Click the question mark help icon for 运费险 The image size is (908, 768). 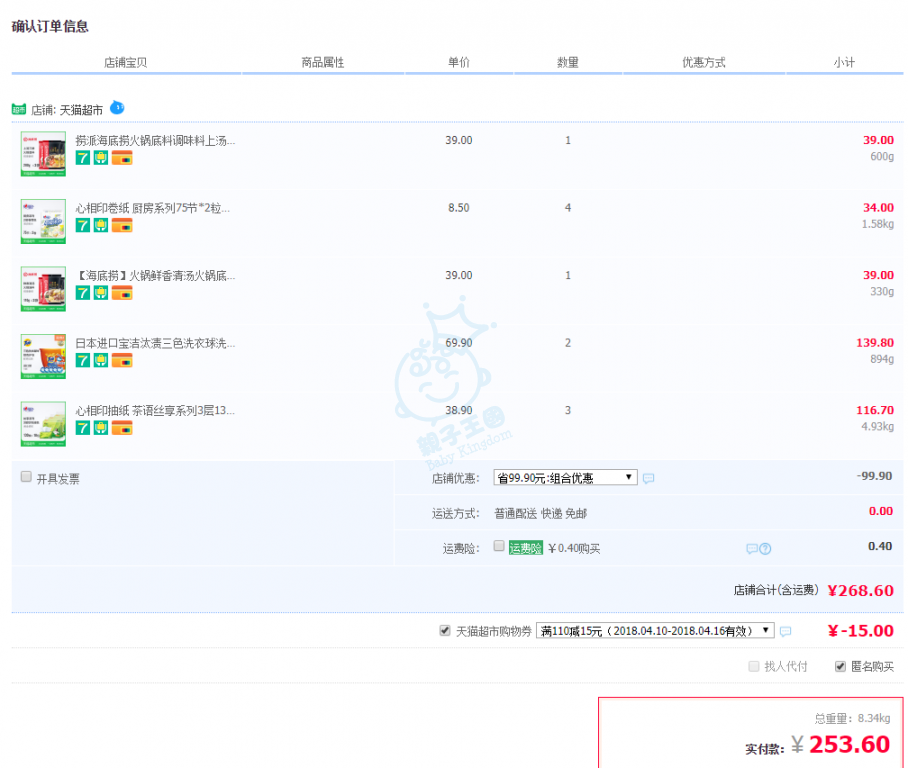765,548
